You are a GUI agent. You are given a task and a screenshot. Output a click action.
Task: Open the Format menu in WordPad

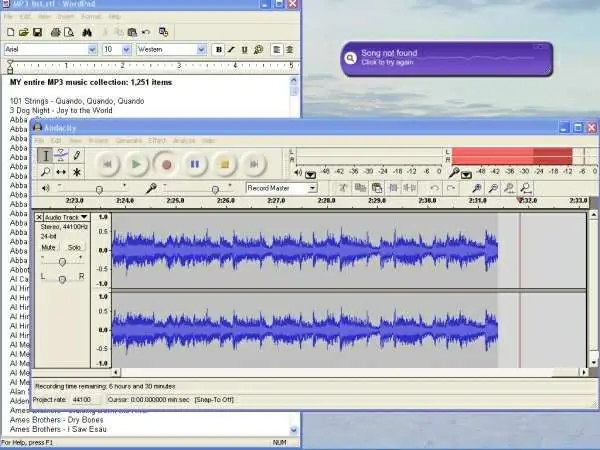(x=91, y=16)
